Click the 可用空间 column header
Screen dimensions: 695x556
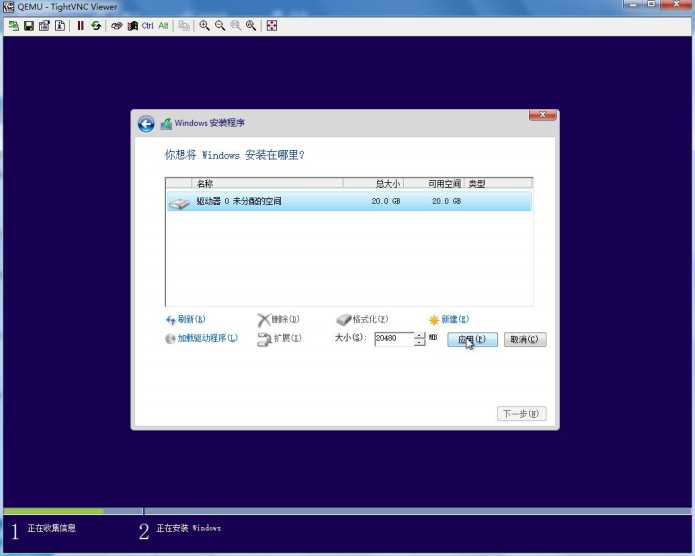[x=433, y=183]
